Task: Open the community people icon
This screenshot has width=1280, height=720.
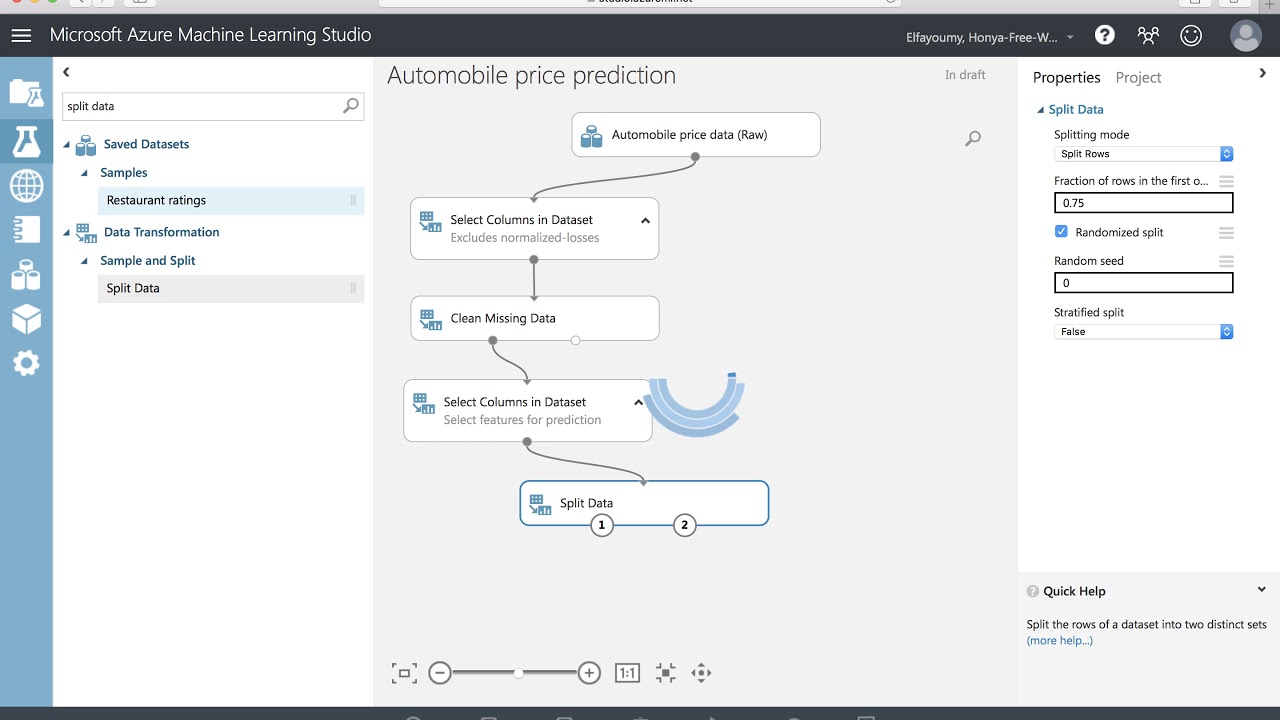Action: point(1148,35)
